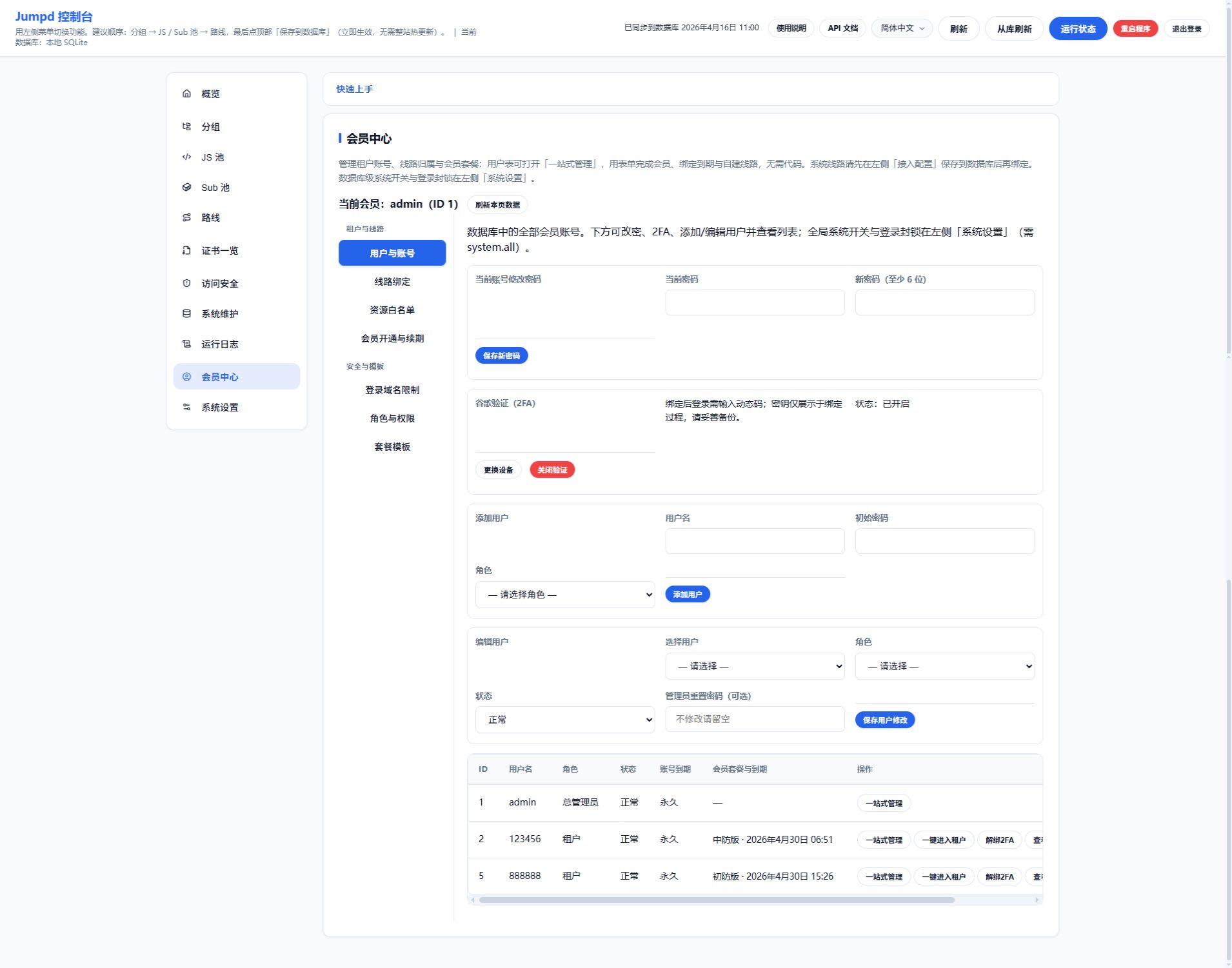Click the 运行状态 button
Image resolution: width=1232 pixels, height=968 pixels.
[x=1078, y=28]
